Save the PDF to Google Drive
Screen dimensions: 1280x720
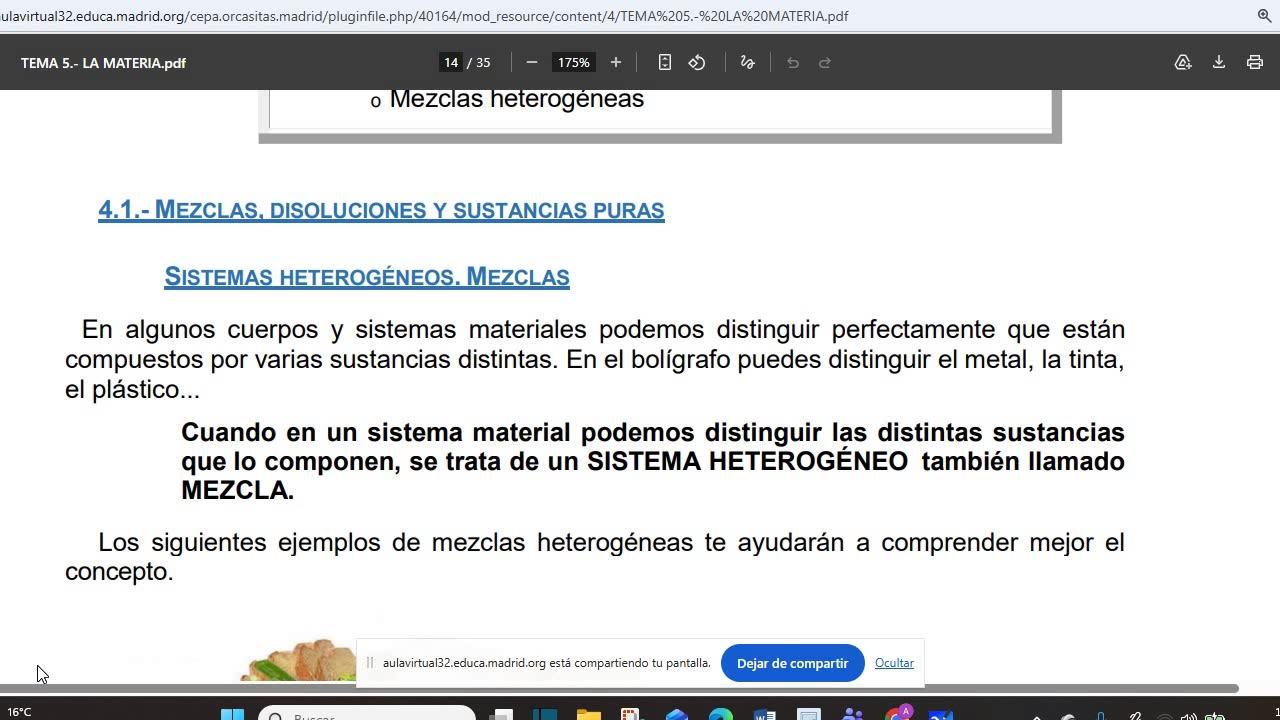(1183, 62)
